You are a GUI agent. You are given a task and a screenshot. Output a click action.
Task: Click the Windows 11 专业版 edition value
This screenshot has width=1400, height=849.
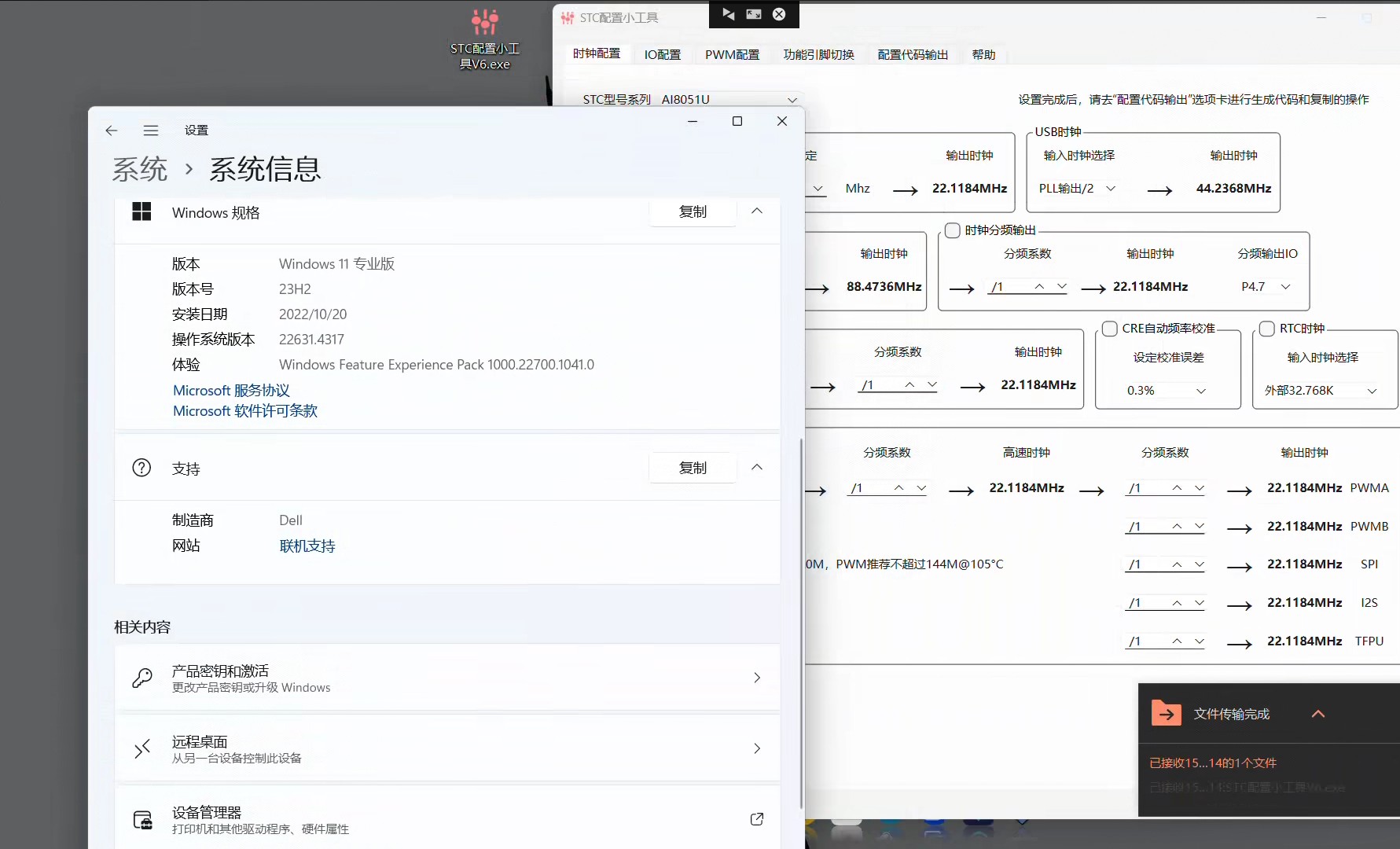coord(336,264)
